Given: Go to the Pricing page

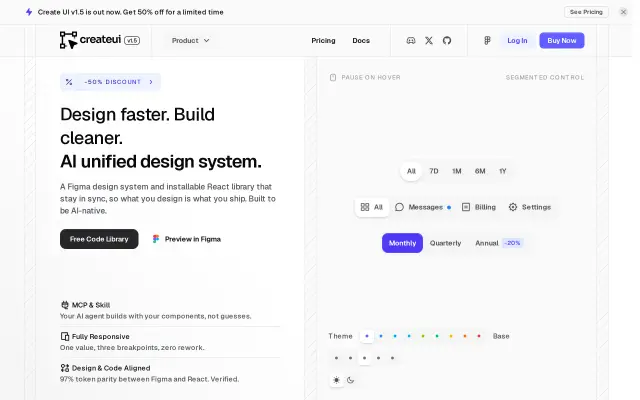Looking at the screenshot, I should click(x=323, y=40).
